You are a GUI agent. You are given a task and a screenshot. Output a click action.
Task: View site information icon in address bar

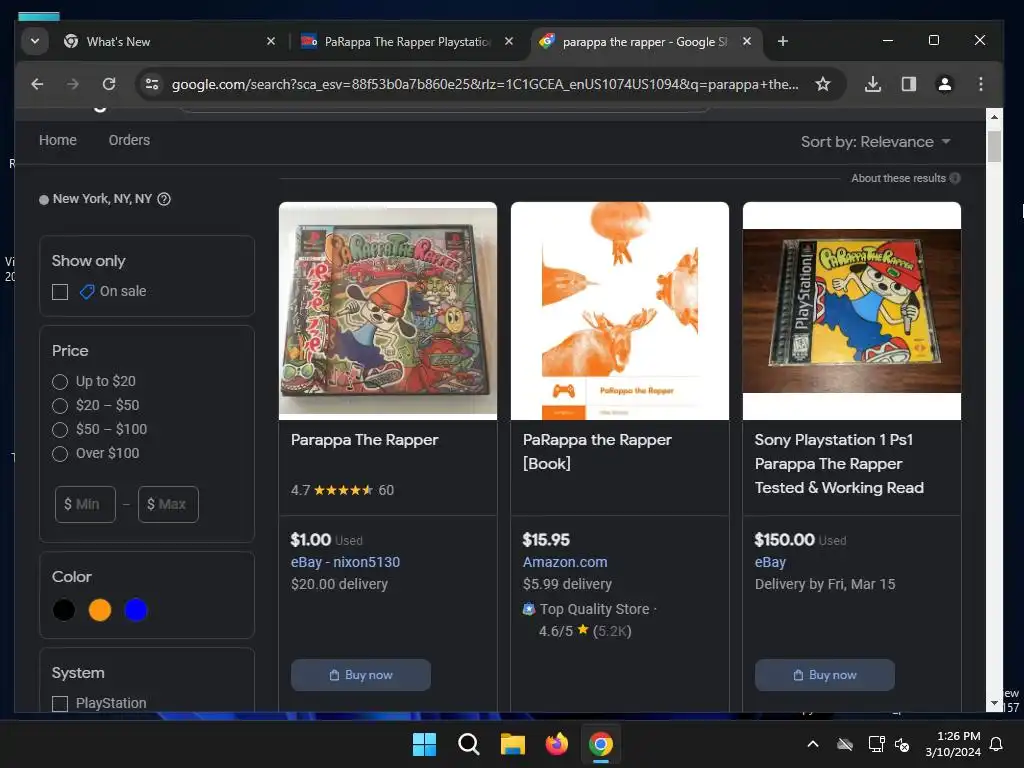pos(152,84)
